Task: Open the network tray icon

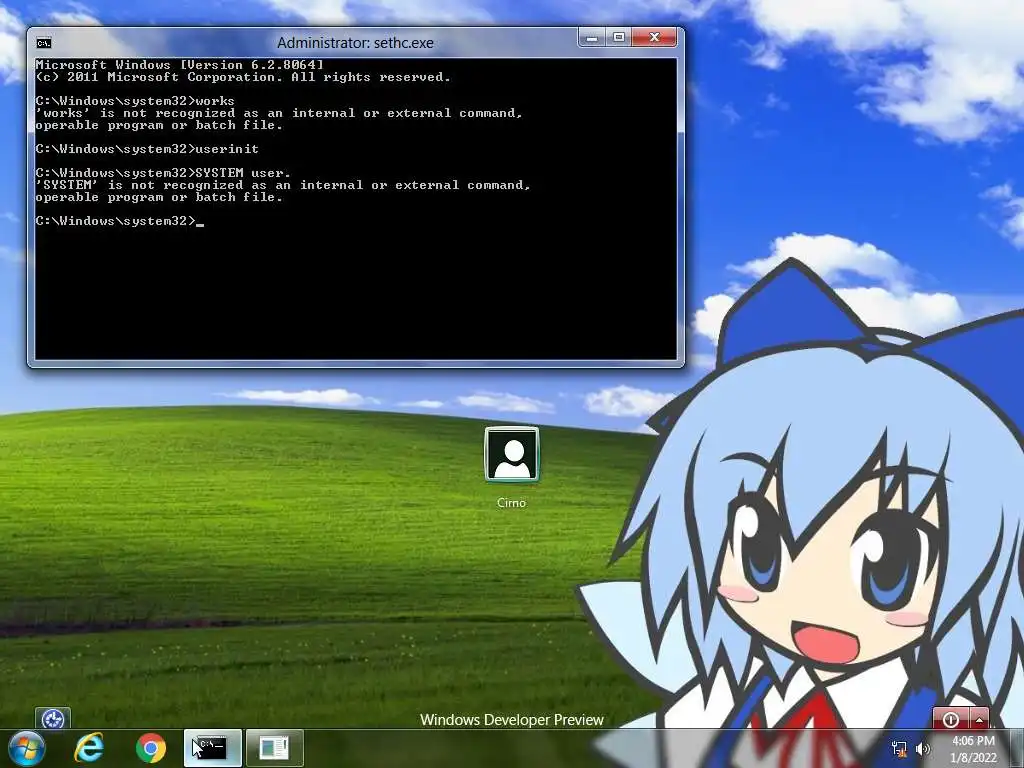Action: 899,748
